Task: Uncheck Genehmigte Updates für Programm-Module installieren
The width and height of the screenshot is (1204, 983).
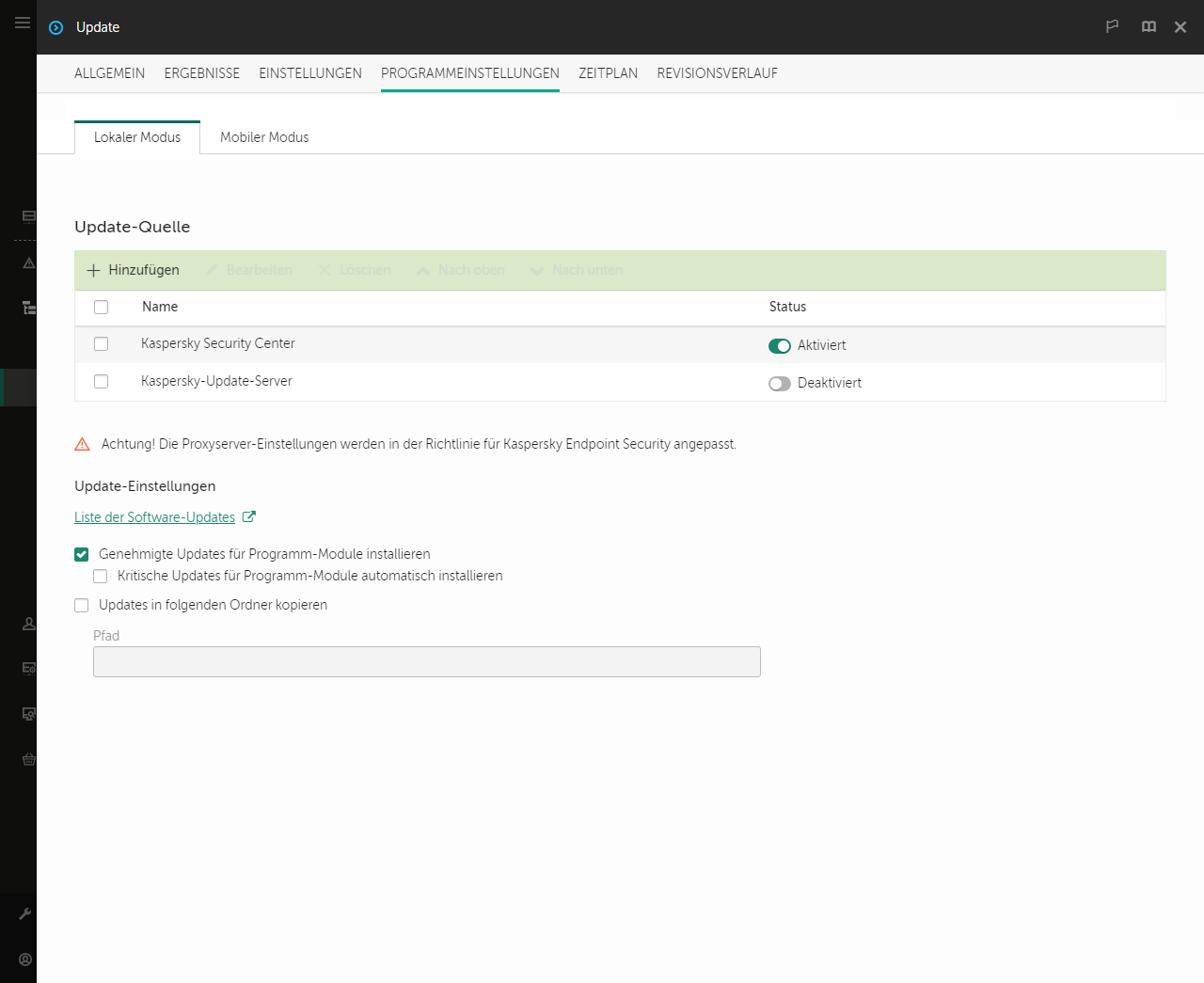Action: pyautogui.click(x=82, y=555)
